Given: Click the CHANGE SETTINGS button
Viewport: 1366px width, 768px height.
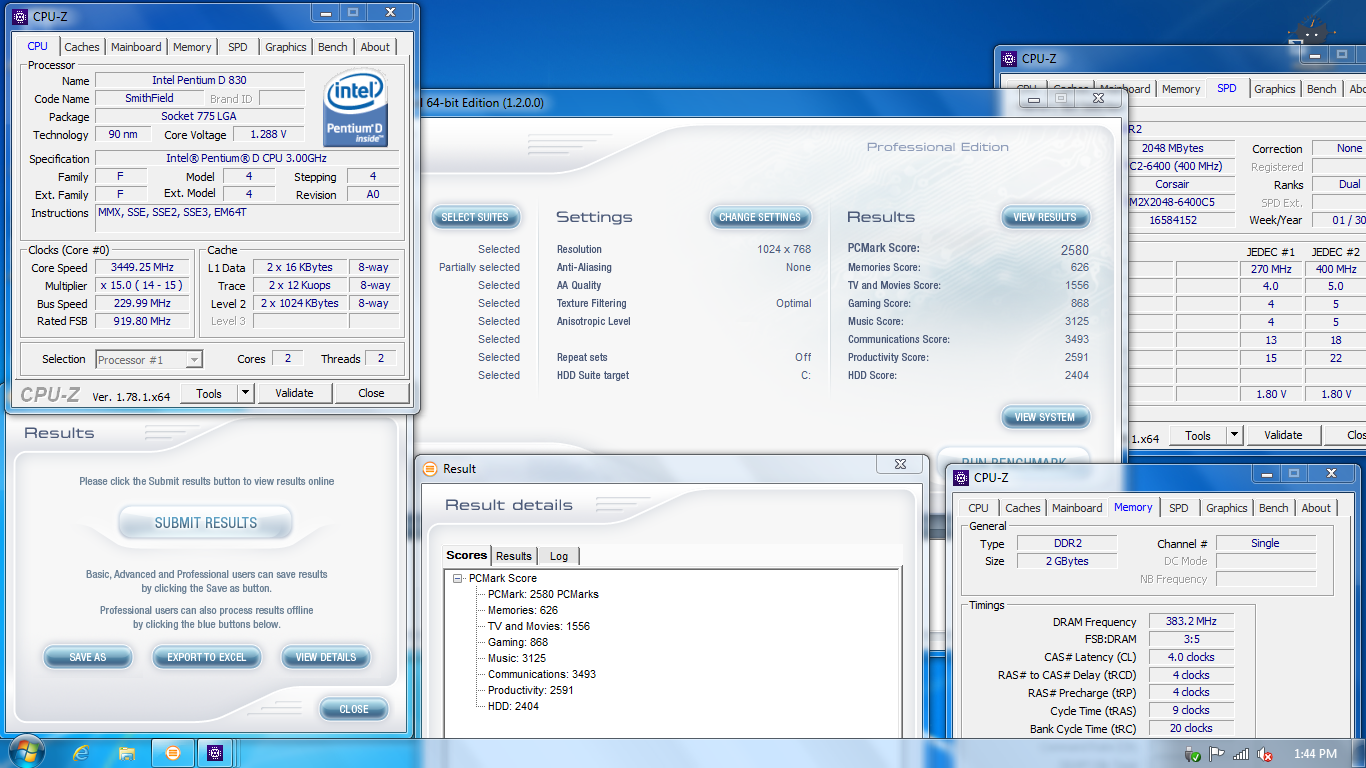Looking at the screenshot, I should [x=760, y=217].
